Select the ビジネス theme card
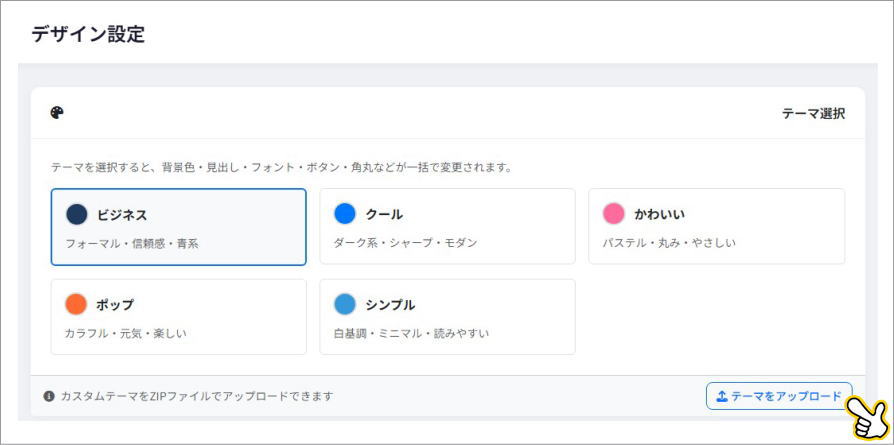The height and width of the screenshot is (445, 894). coord(178,227)
